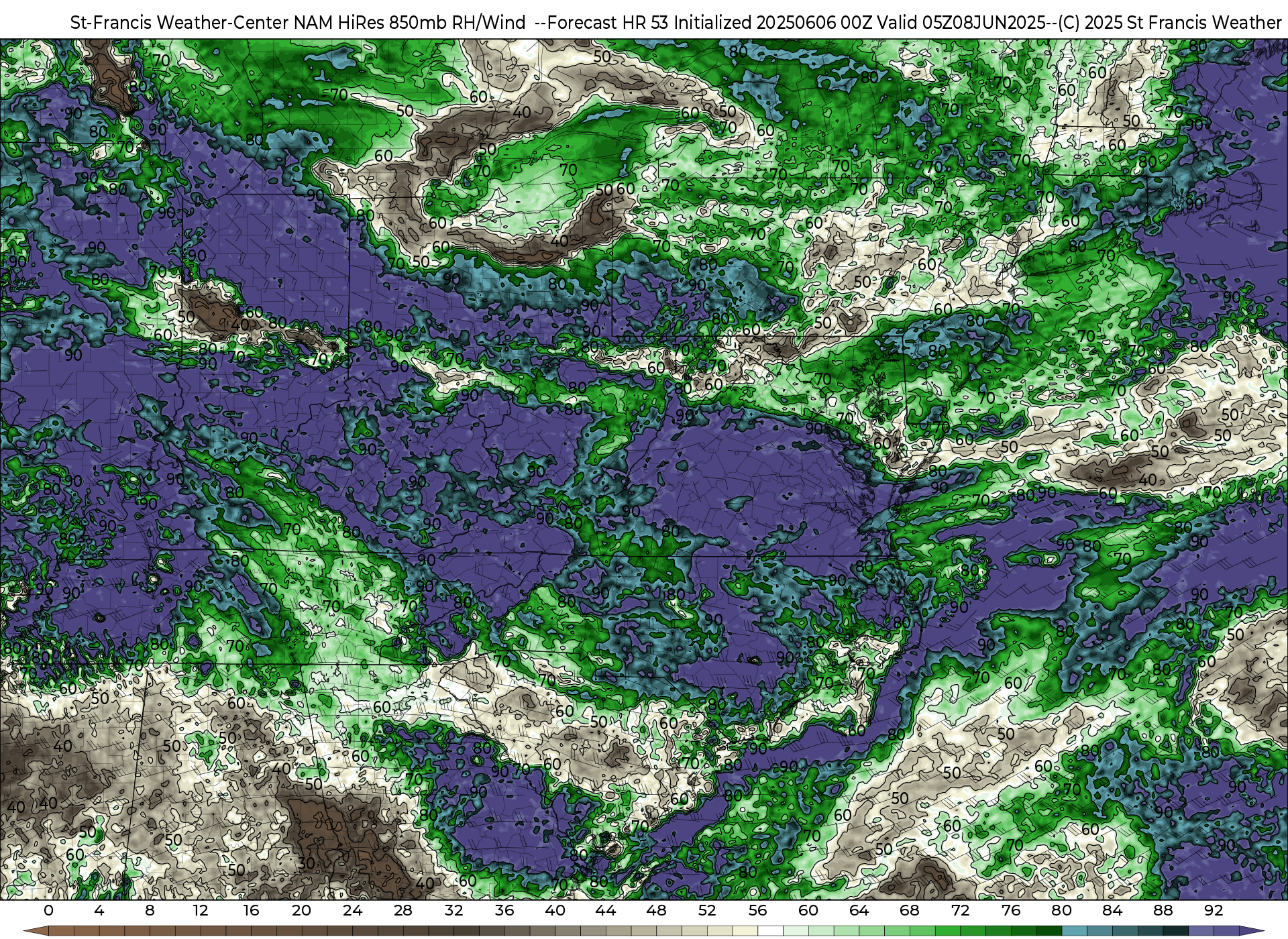1288x939 pixels.
Task: Click the color bar legend label '44'
Action: 606,910
